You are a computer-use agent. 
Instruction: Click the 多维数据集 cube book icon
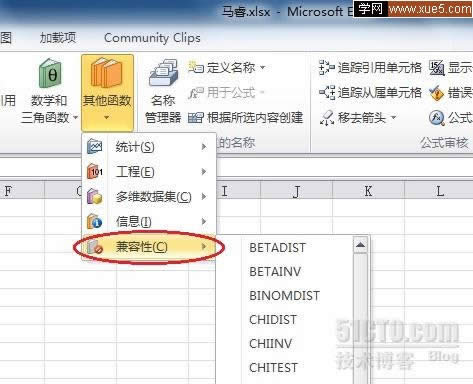[x=95, y=196]
